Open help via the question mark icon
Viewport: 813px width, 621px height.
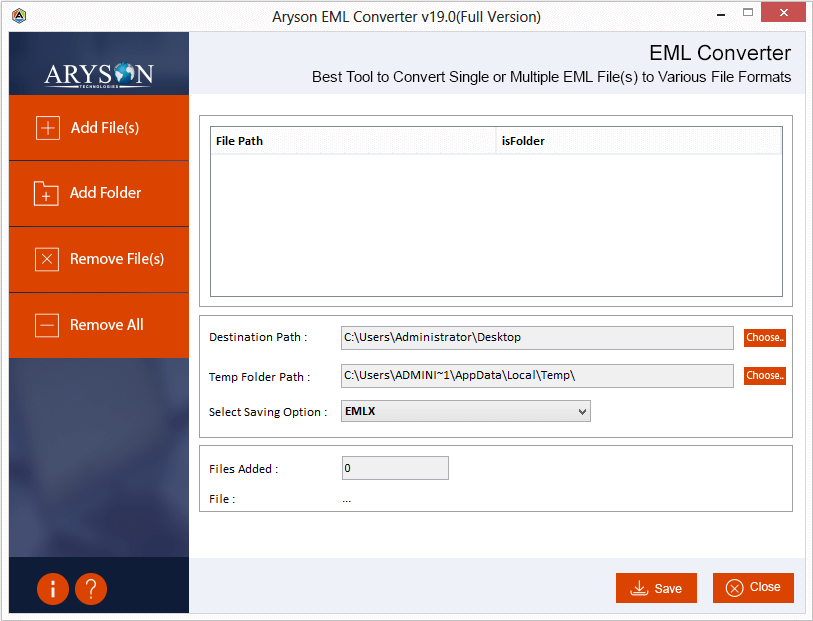point(90,589)
